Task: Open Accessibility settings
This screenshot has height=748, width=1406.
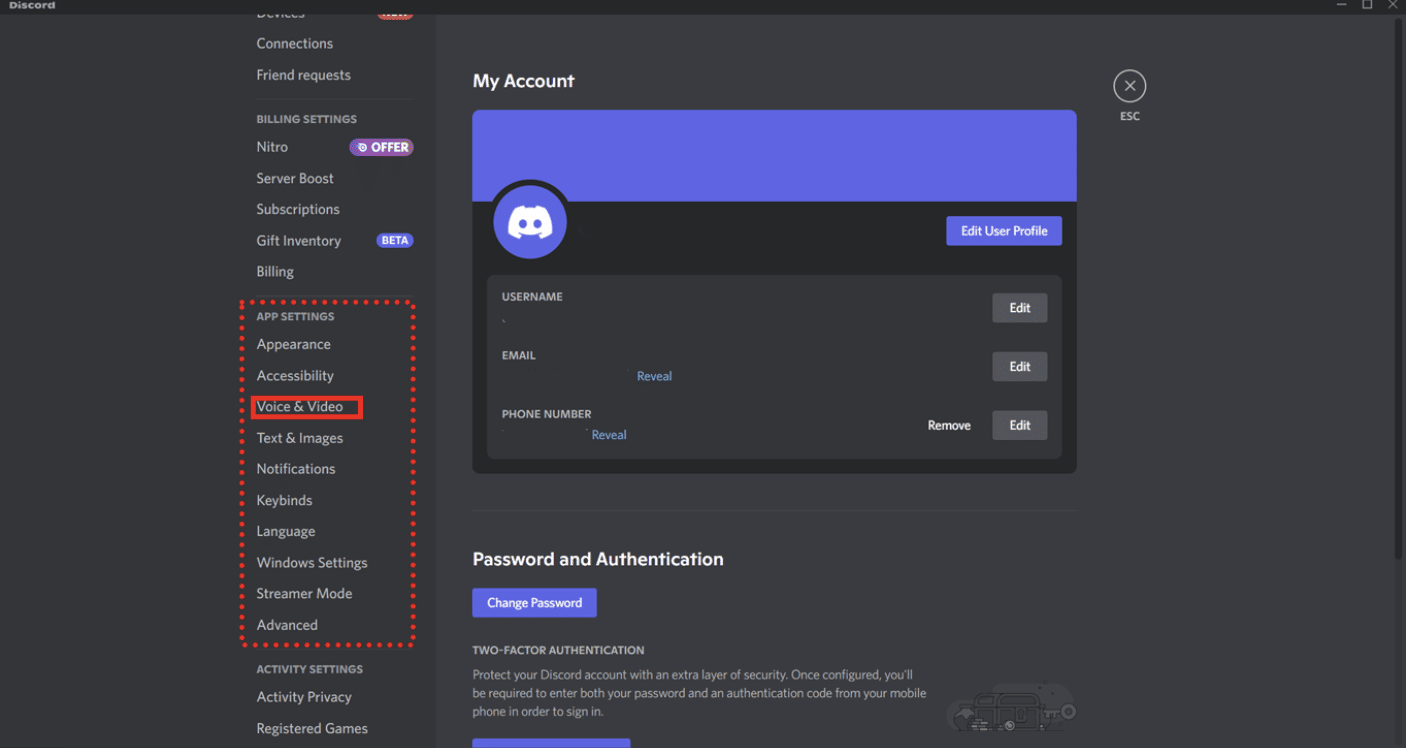Action: pos(295,375)
